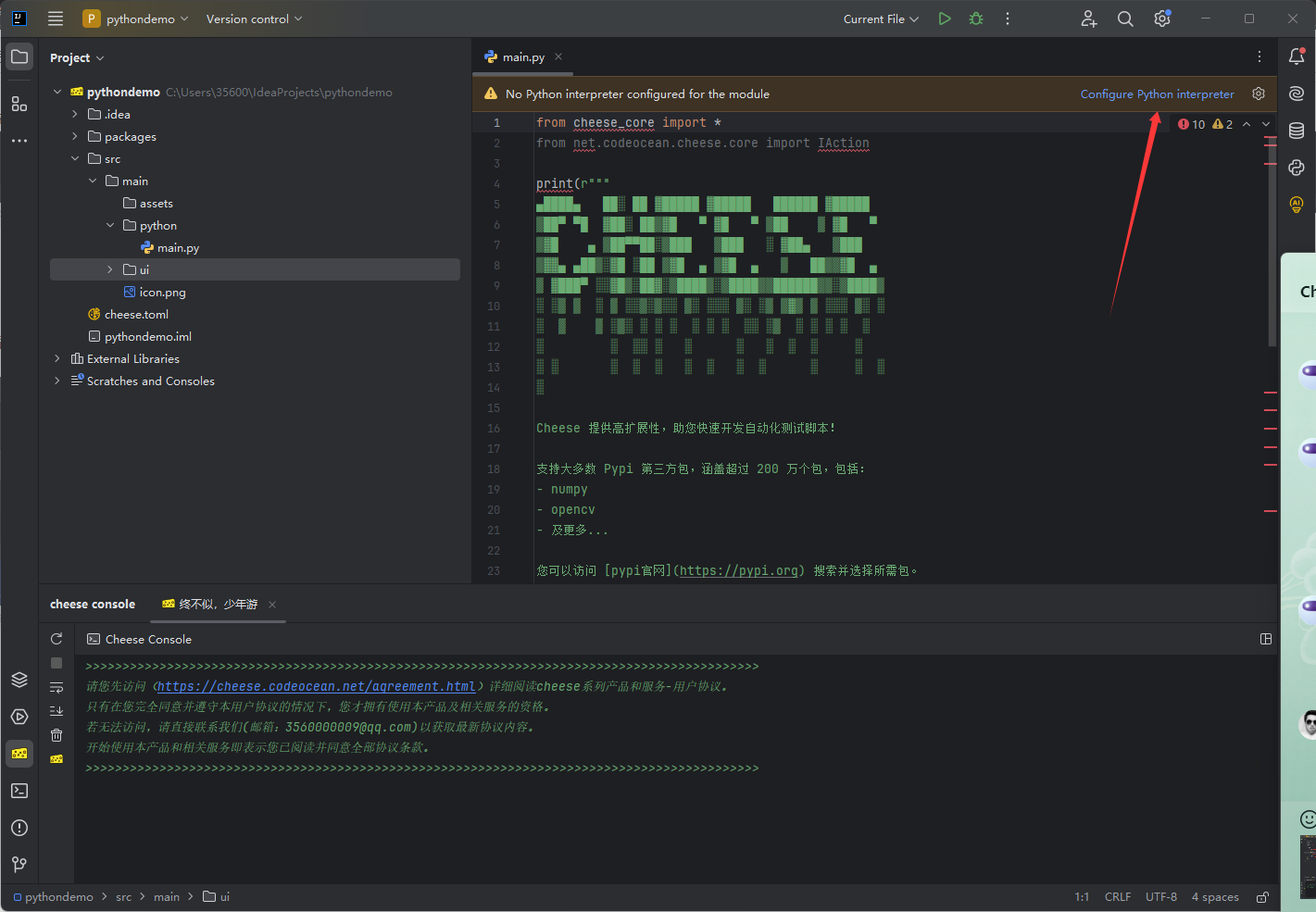Open the Services tool window
Image resolution: width=1316 pixels, height=912 pixels.
tap(19, 717)
